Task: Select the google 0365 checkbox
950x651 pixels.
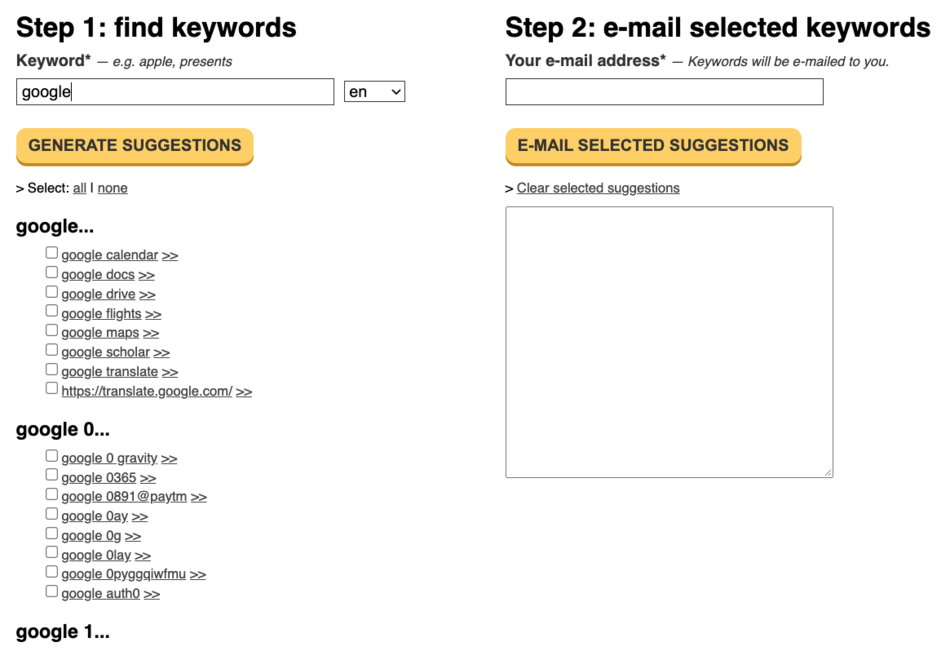Action: point(52,476)
